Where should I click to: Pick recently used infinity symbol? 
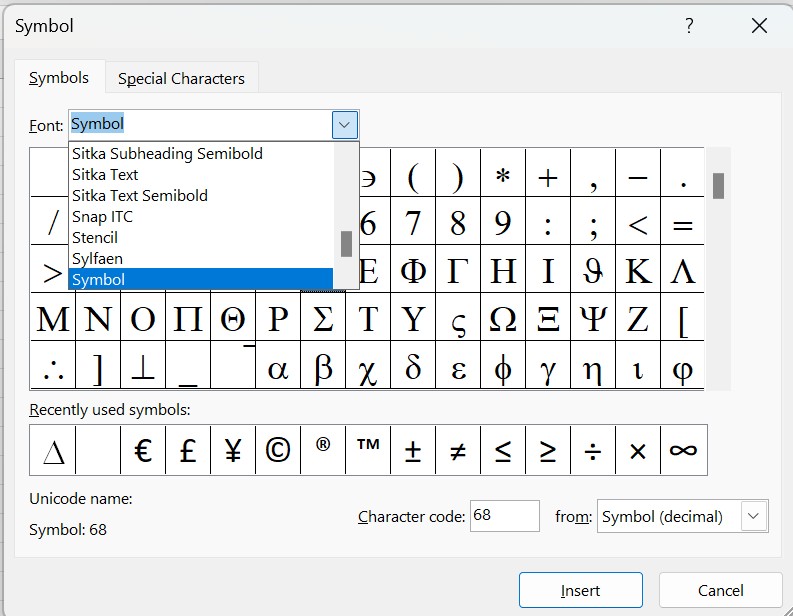coord(683,450)
